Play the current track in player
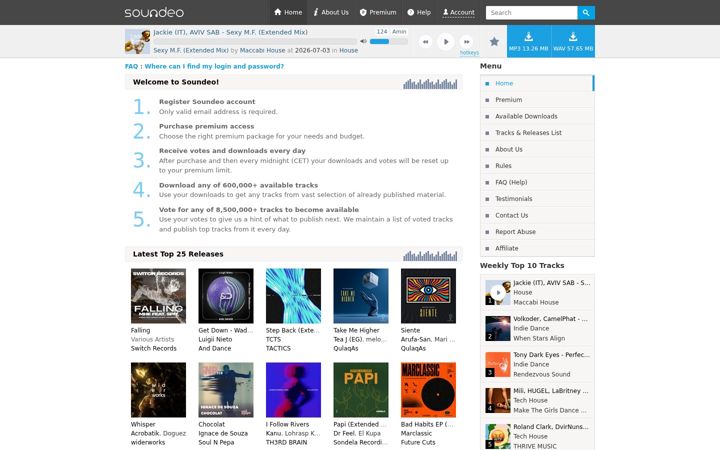720x450 pixels. click(x=445, y=42)
